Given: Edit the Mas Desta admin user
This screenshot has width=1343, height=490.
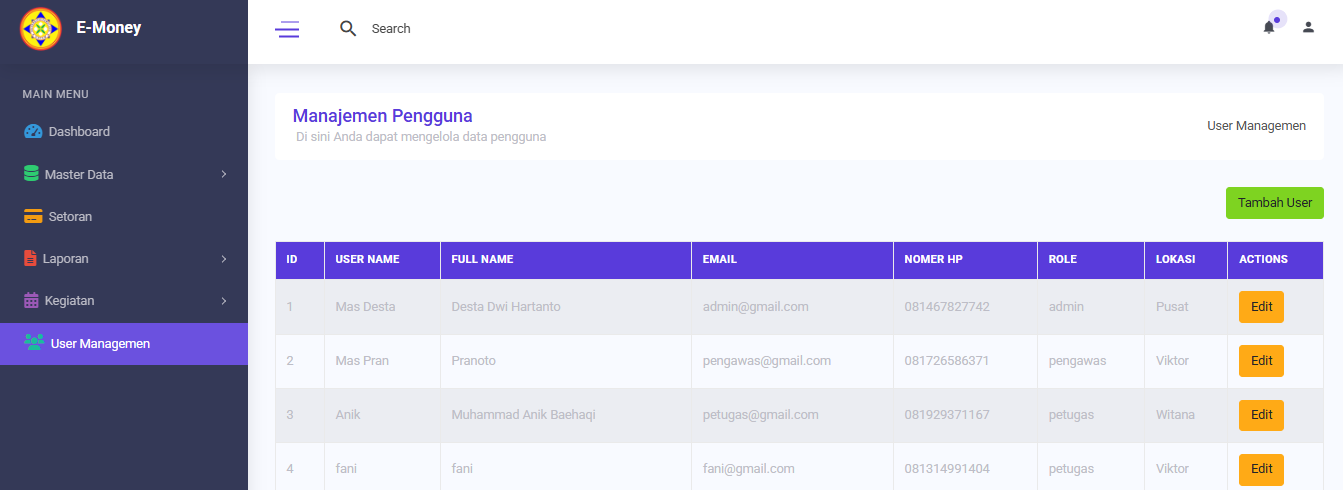Looking at the screenshot, I should (1261, 307).
